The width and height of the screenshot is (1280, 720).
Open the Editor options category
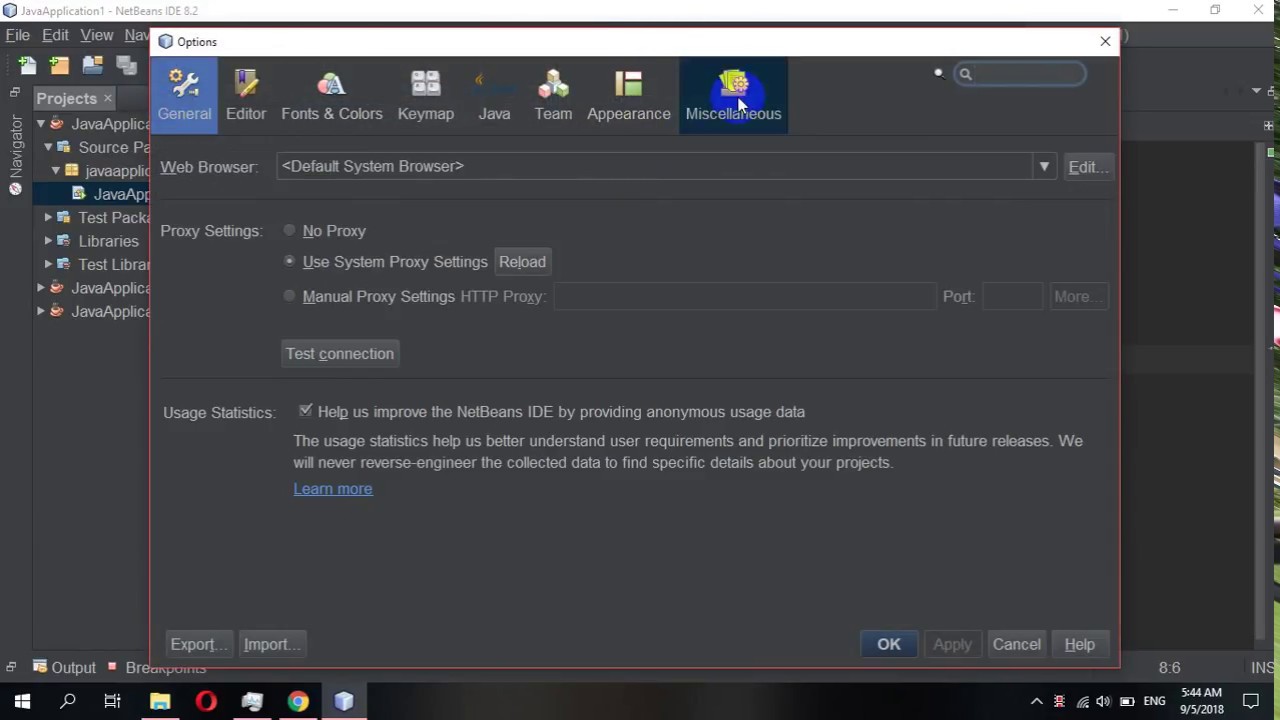(246, 96)
